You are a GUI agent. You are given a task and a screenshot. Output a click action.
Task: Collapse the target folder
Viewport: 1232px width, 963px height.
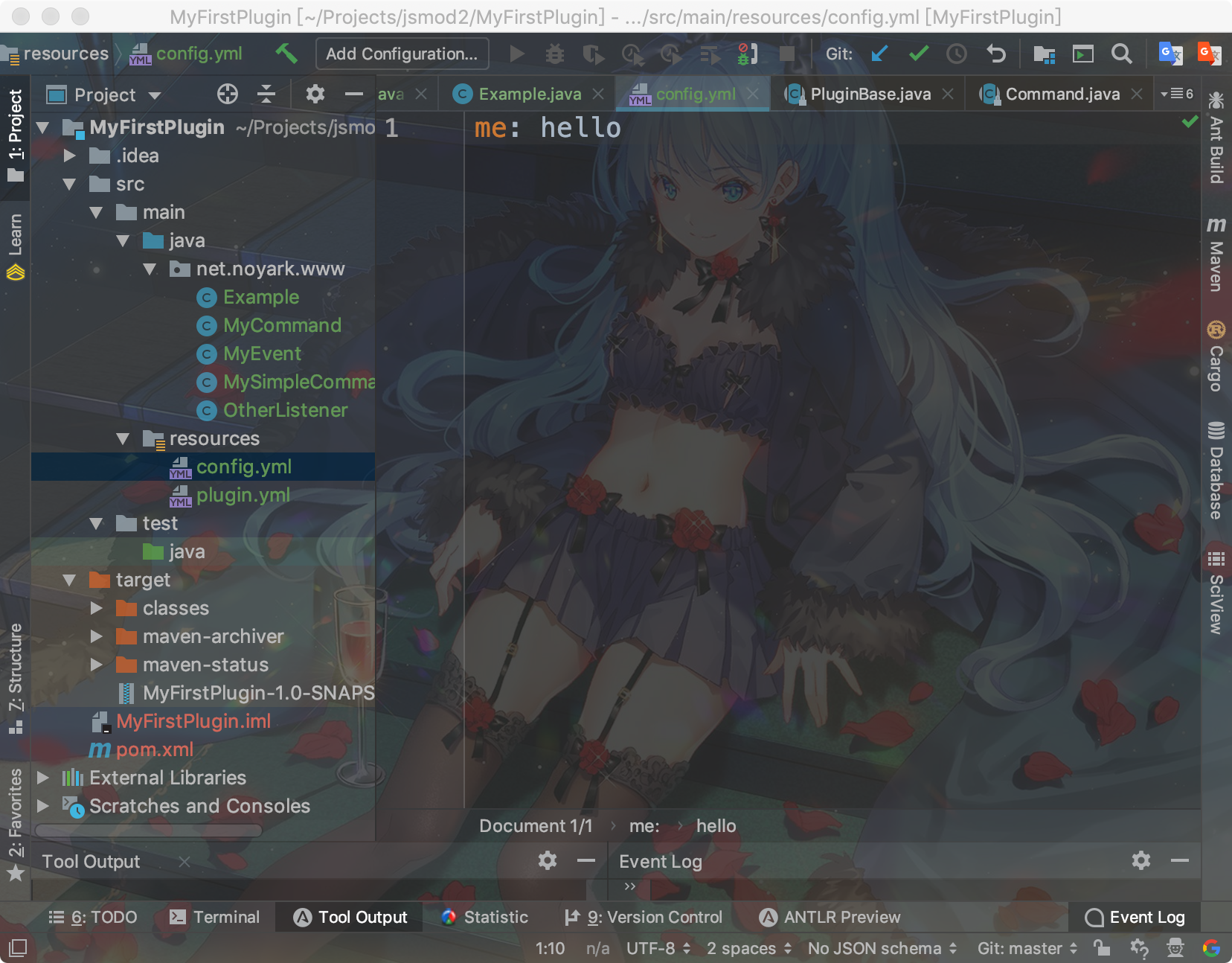tap(70, 580)
